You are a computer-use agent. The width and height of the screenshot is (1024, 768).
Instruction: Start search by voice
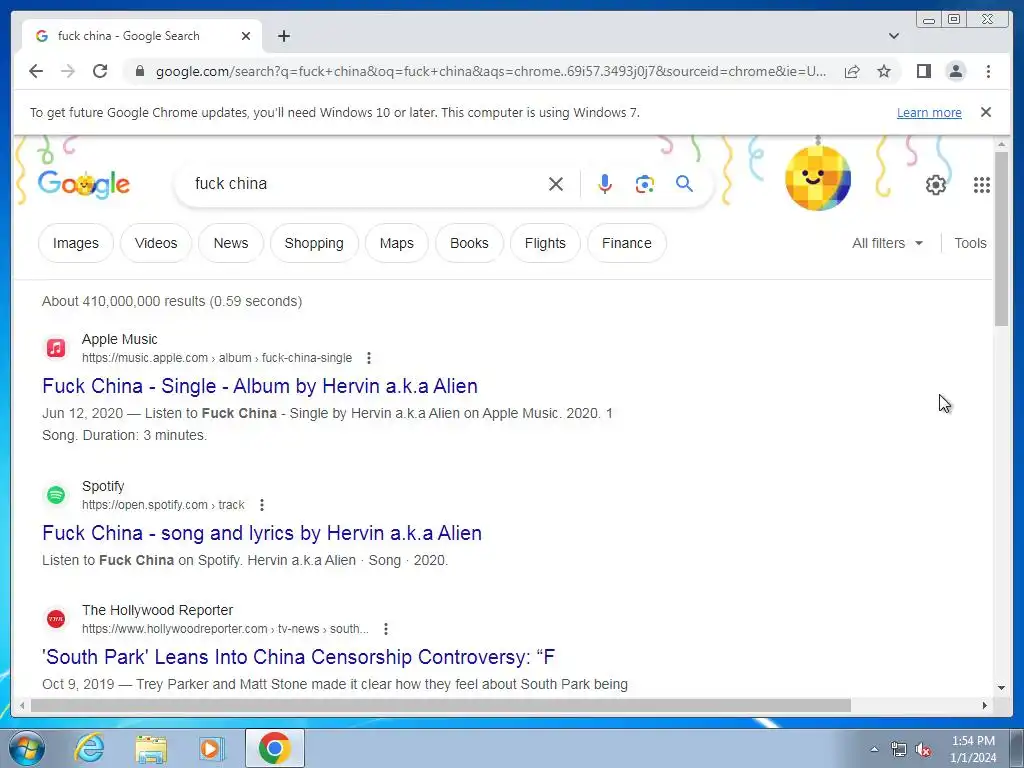pyautogui.click(x=605, y=184)
